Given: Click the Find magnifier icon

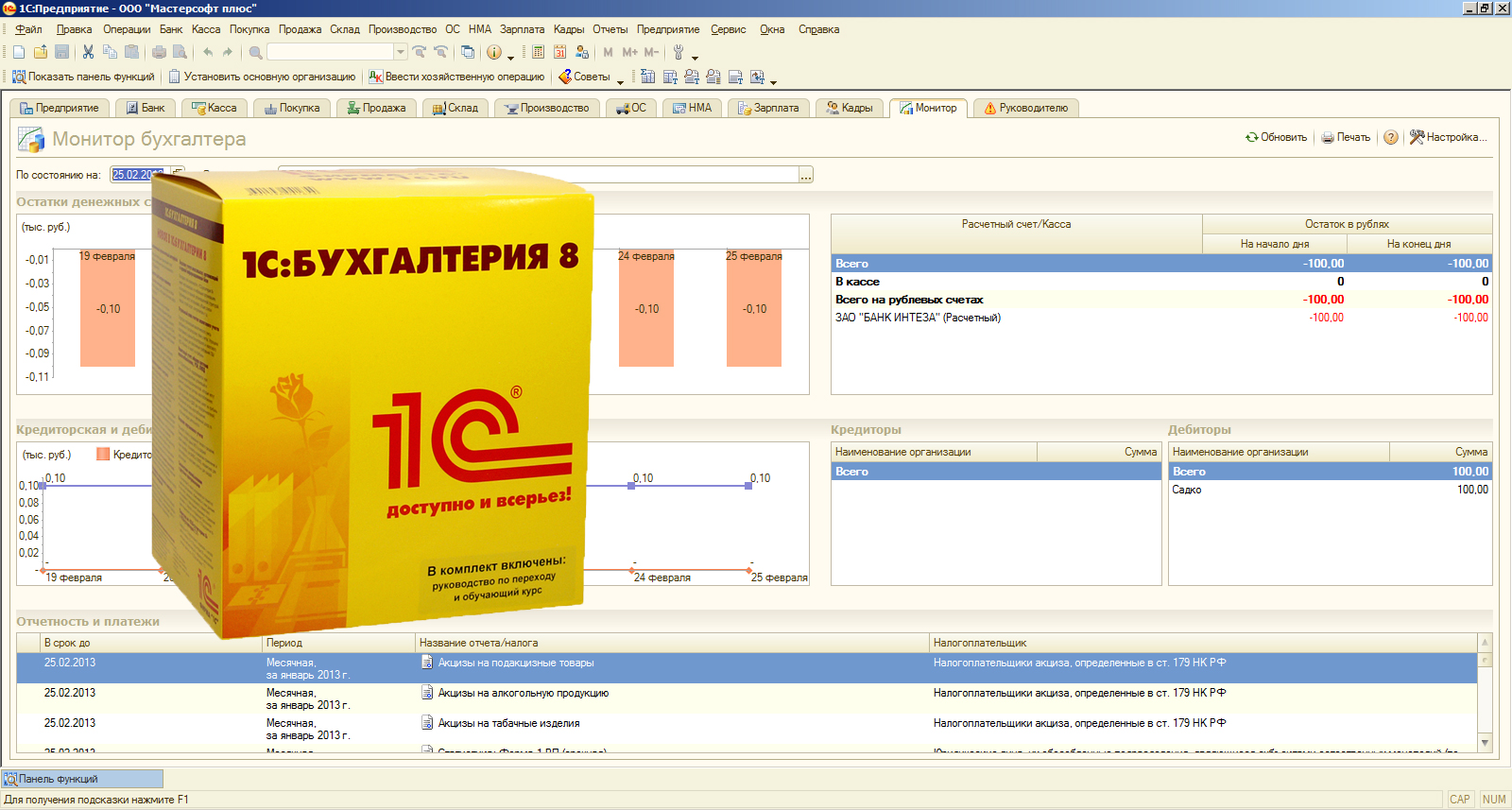Looking at the screenshot, I should pyautogui.click(x=255, y=52).
